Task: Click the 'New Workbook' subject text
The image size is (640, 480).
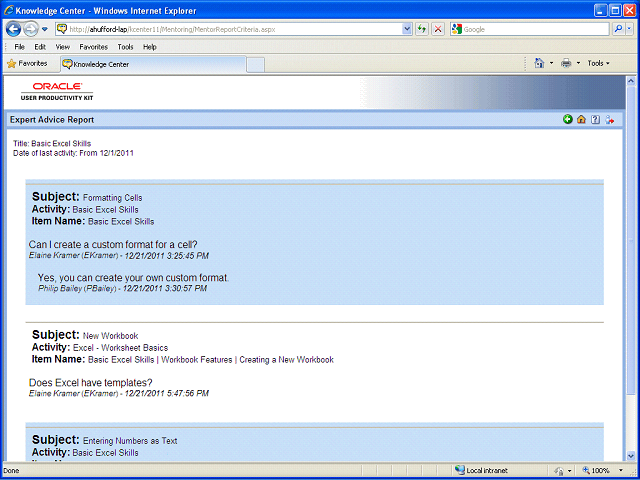Action: click(x=111, y=336)
